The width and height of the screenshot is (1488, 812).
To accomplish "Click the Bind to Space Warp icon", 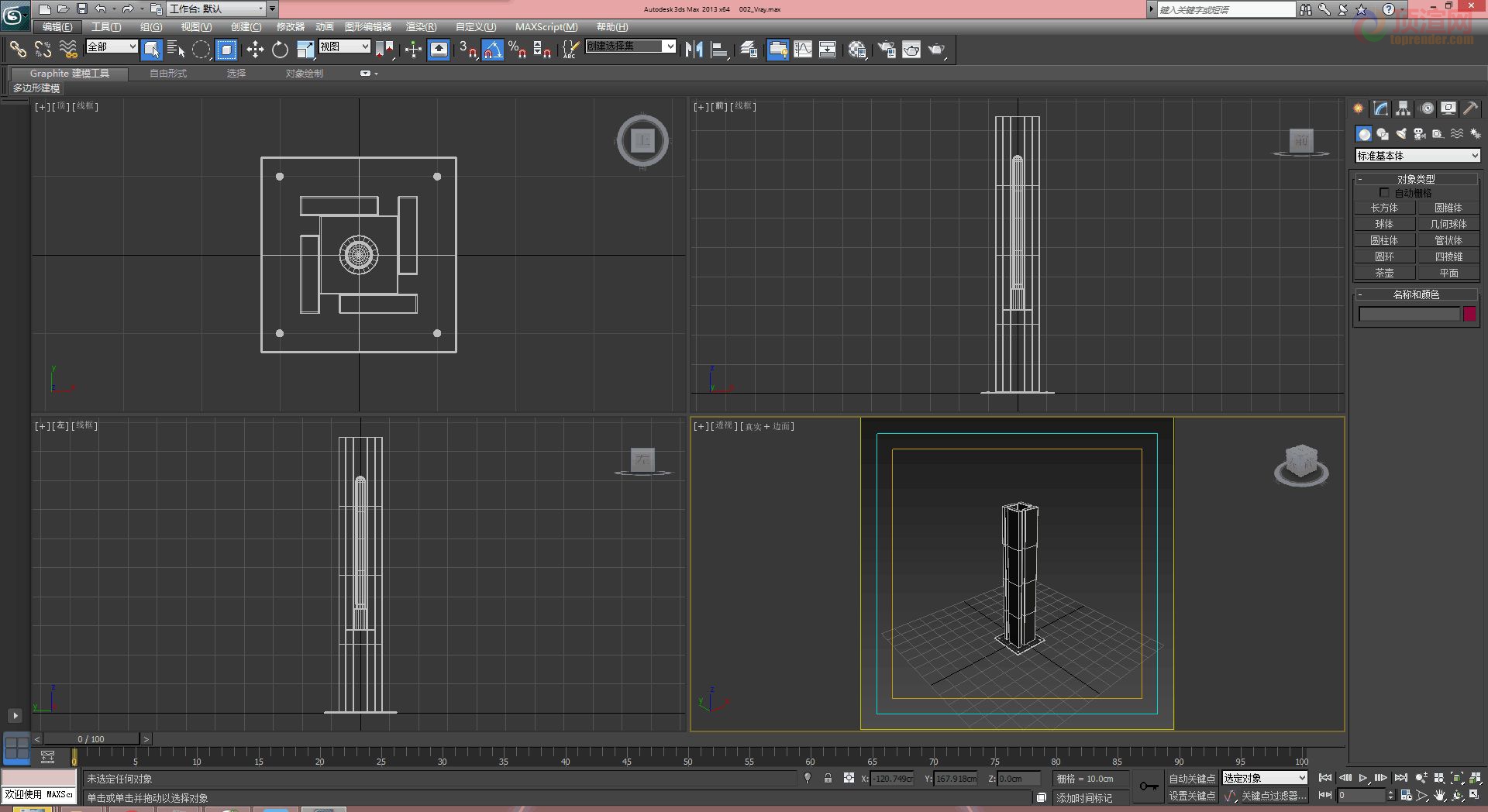I will tap(68, 50).
